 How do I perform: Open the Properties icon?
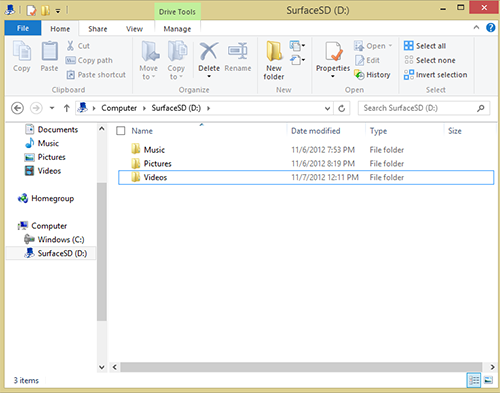333,51
